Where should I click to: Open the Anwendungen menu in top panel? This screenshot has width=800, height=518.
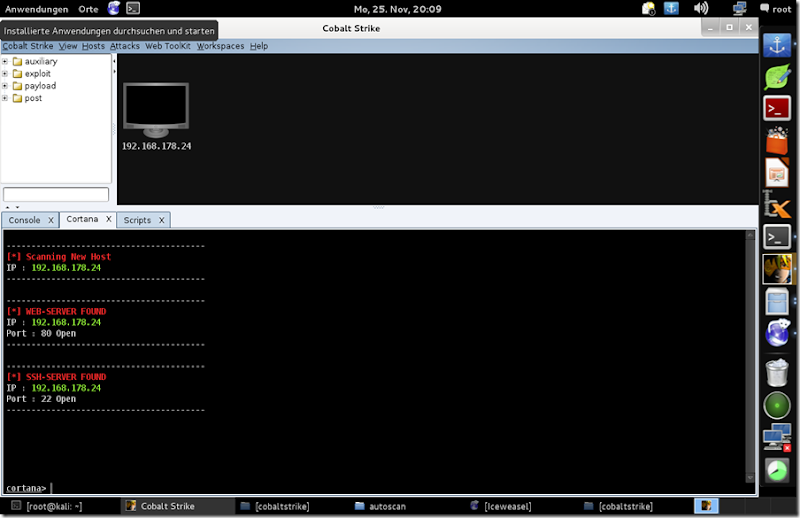point(36,9)
